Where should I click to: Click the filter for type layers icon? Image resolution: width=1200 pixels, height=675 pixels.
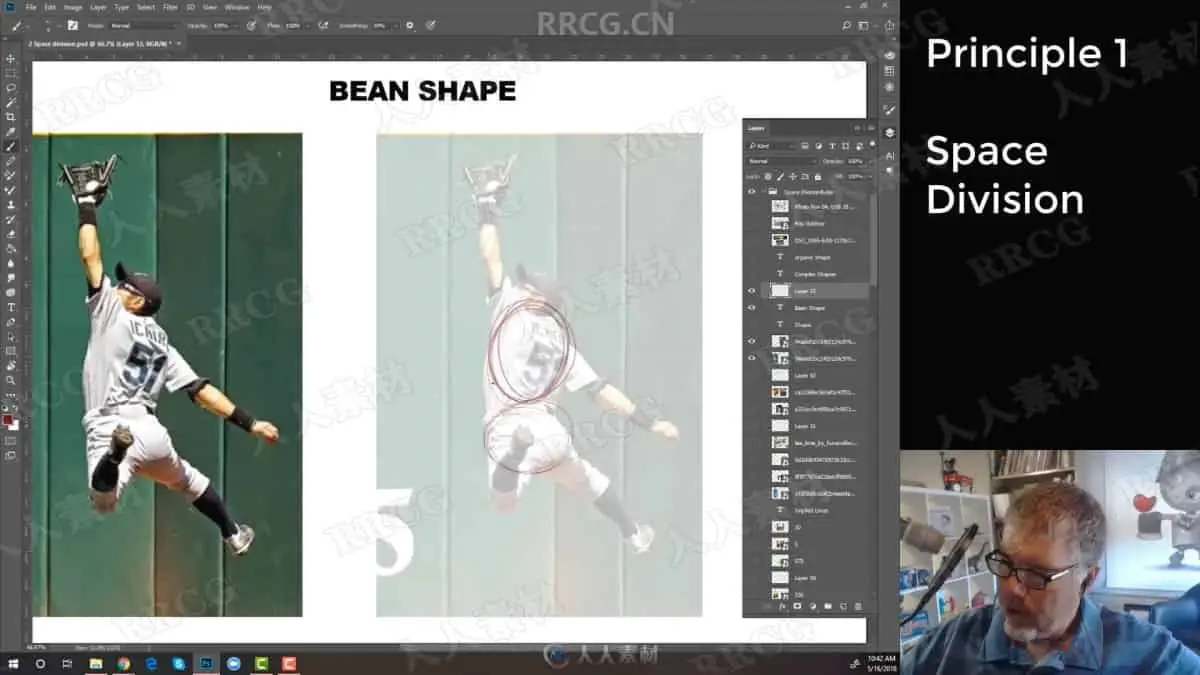[833, 146]
